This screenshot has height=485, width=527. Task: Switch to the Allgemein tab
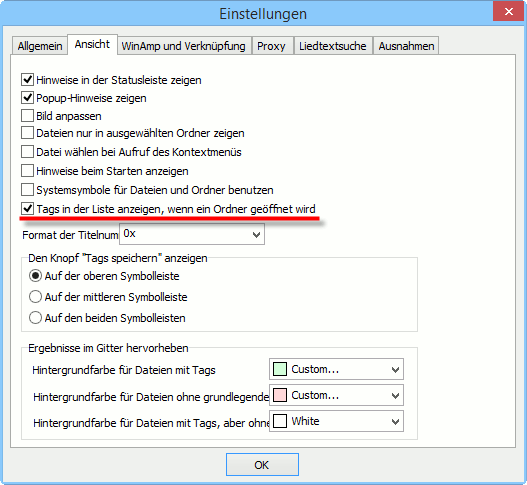[x=40, y=46]
